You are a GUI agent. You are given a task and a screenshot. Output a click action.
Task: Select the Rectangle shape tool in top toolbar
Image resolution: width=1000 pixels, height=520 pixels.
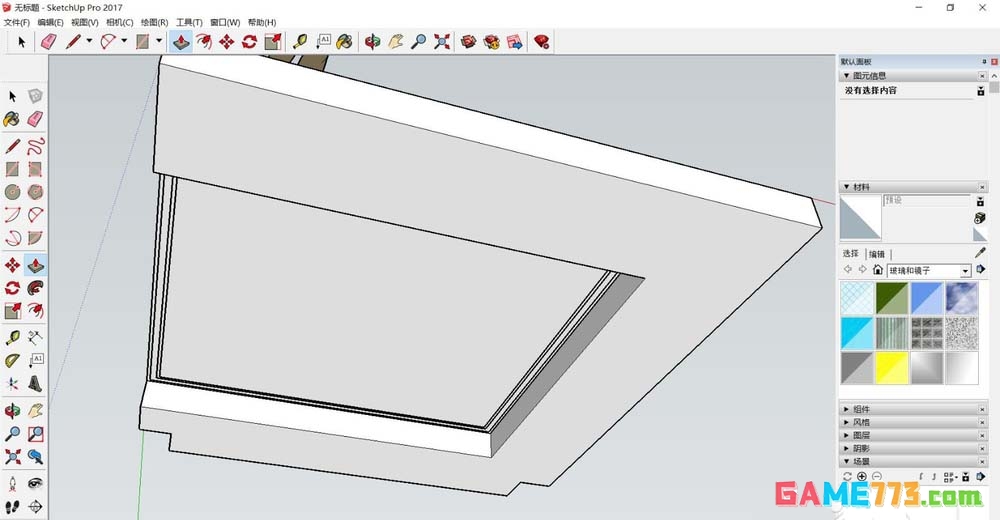point(142,42)
